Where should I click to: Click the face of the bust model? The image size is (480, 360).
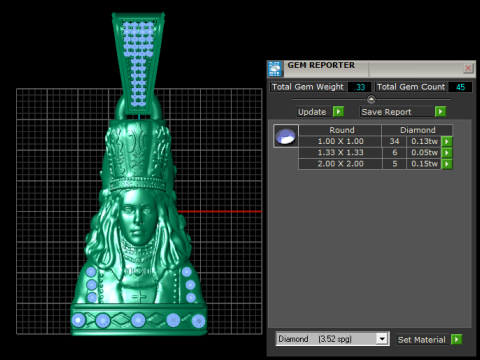point(138,217)
